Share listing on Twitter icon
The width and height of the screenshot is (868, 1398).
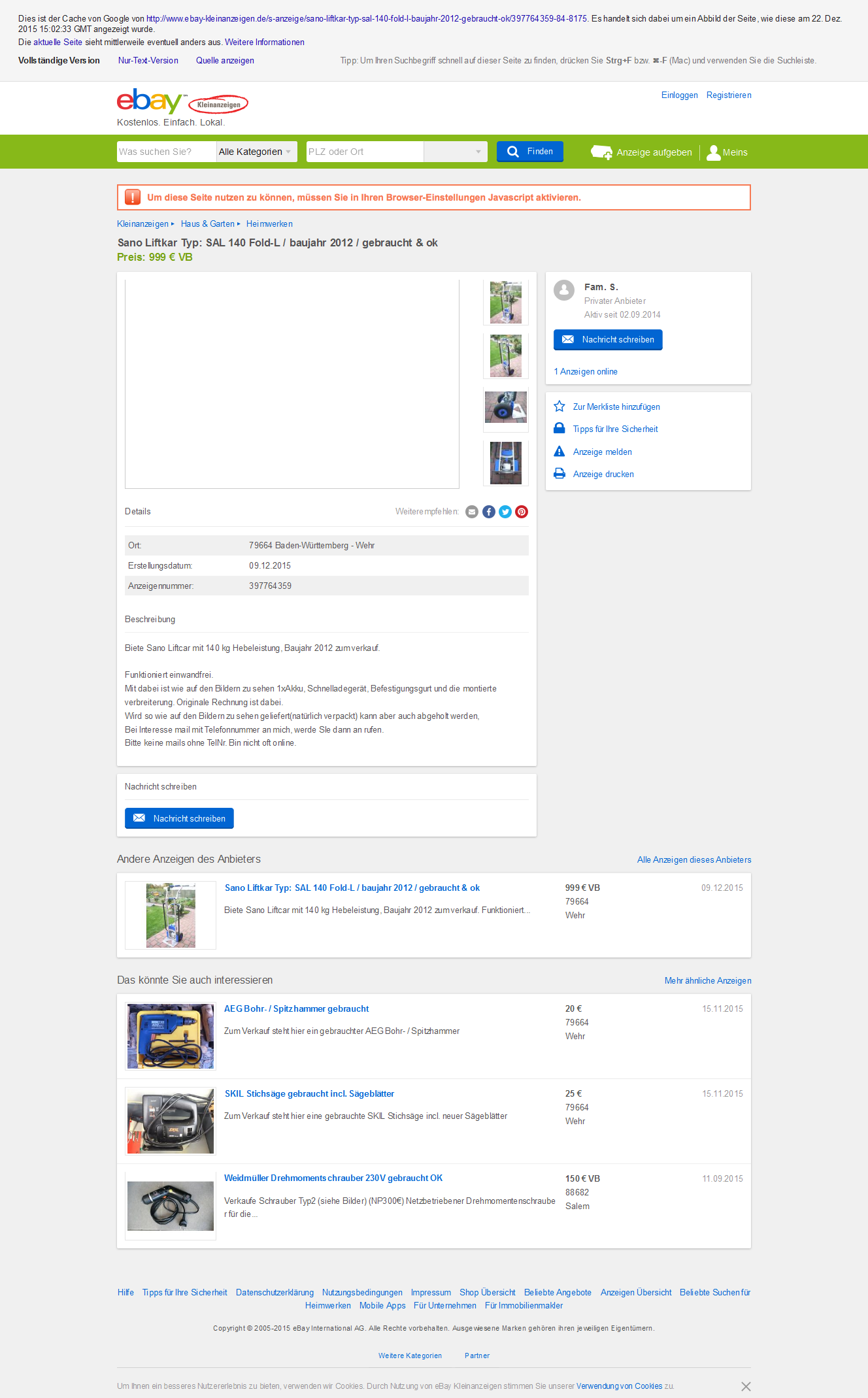click(505, 512)
